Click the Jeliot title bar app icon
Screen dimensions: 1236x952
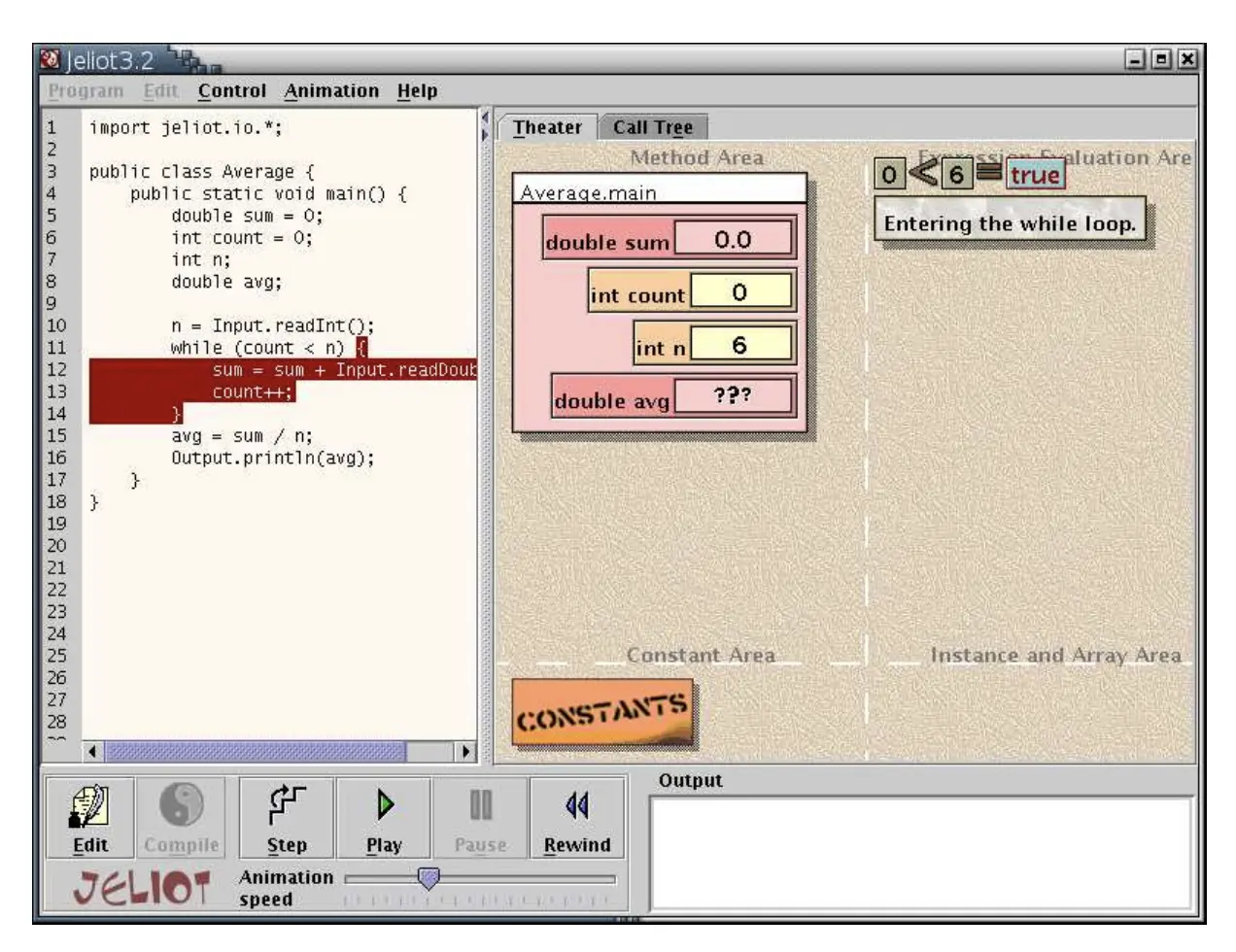(51, 60)
